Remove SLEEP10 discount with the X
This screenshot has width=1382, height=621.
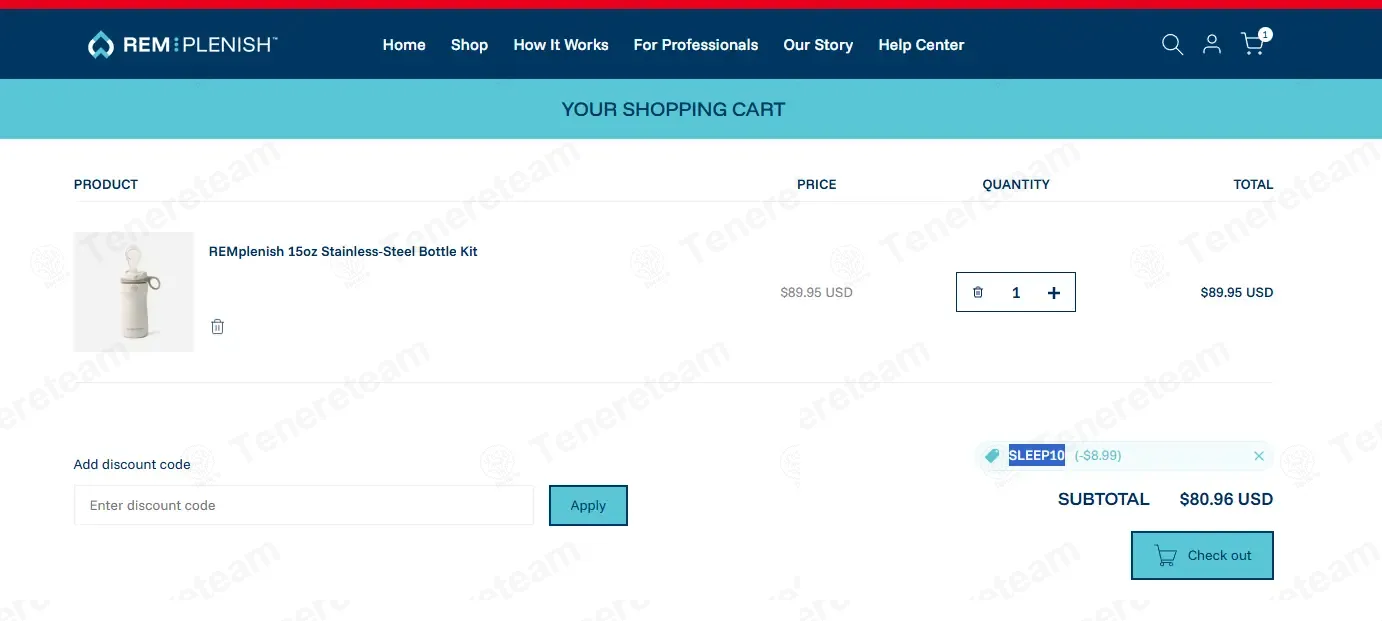tap(1259, 456)
